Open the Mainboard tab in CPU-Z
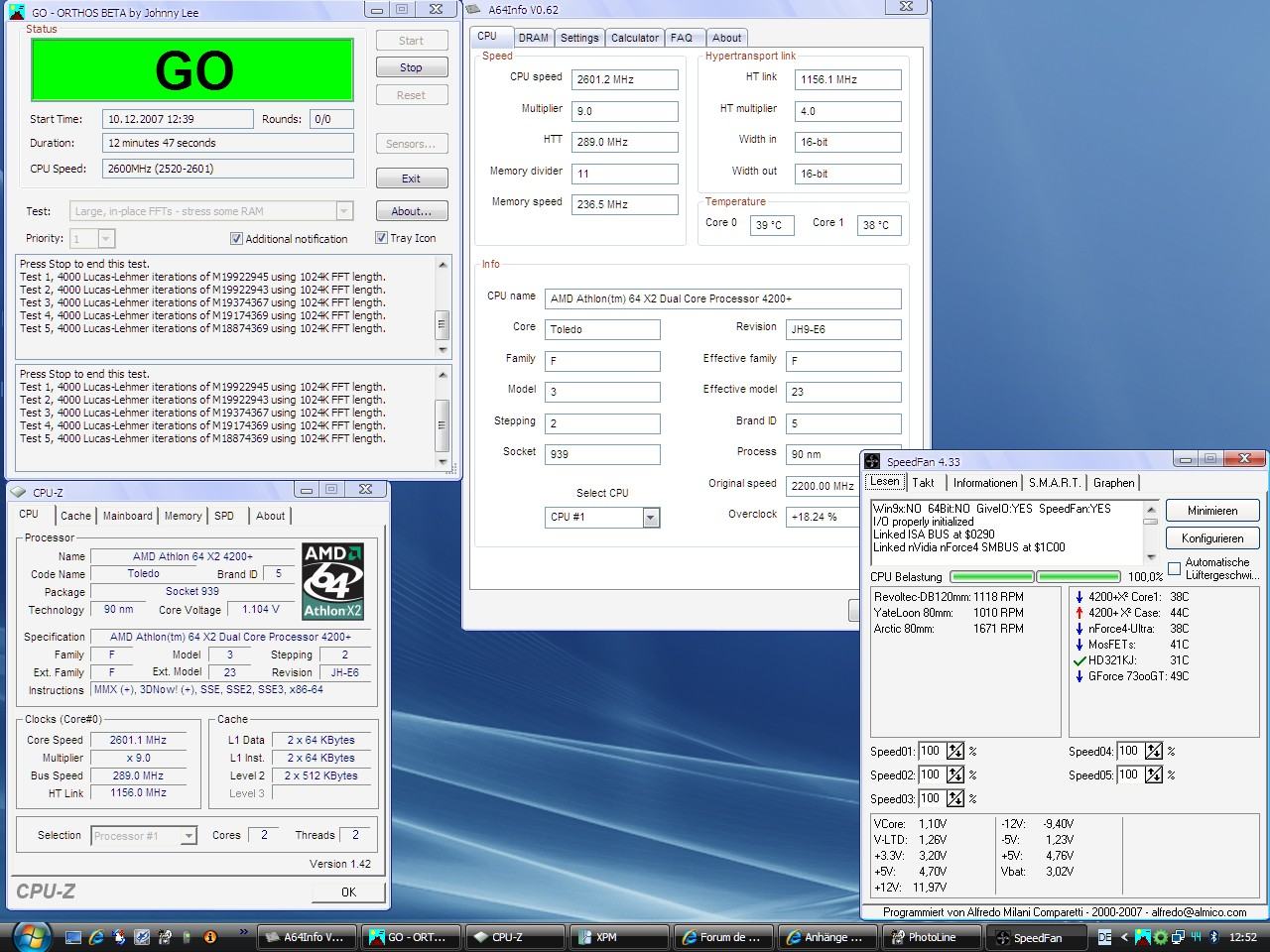Viewport: 1270px width, 952px height. pos(128,516)
